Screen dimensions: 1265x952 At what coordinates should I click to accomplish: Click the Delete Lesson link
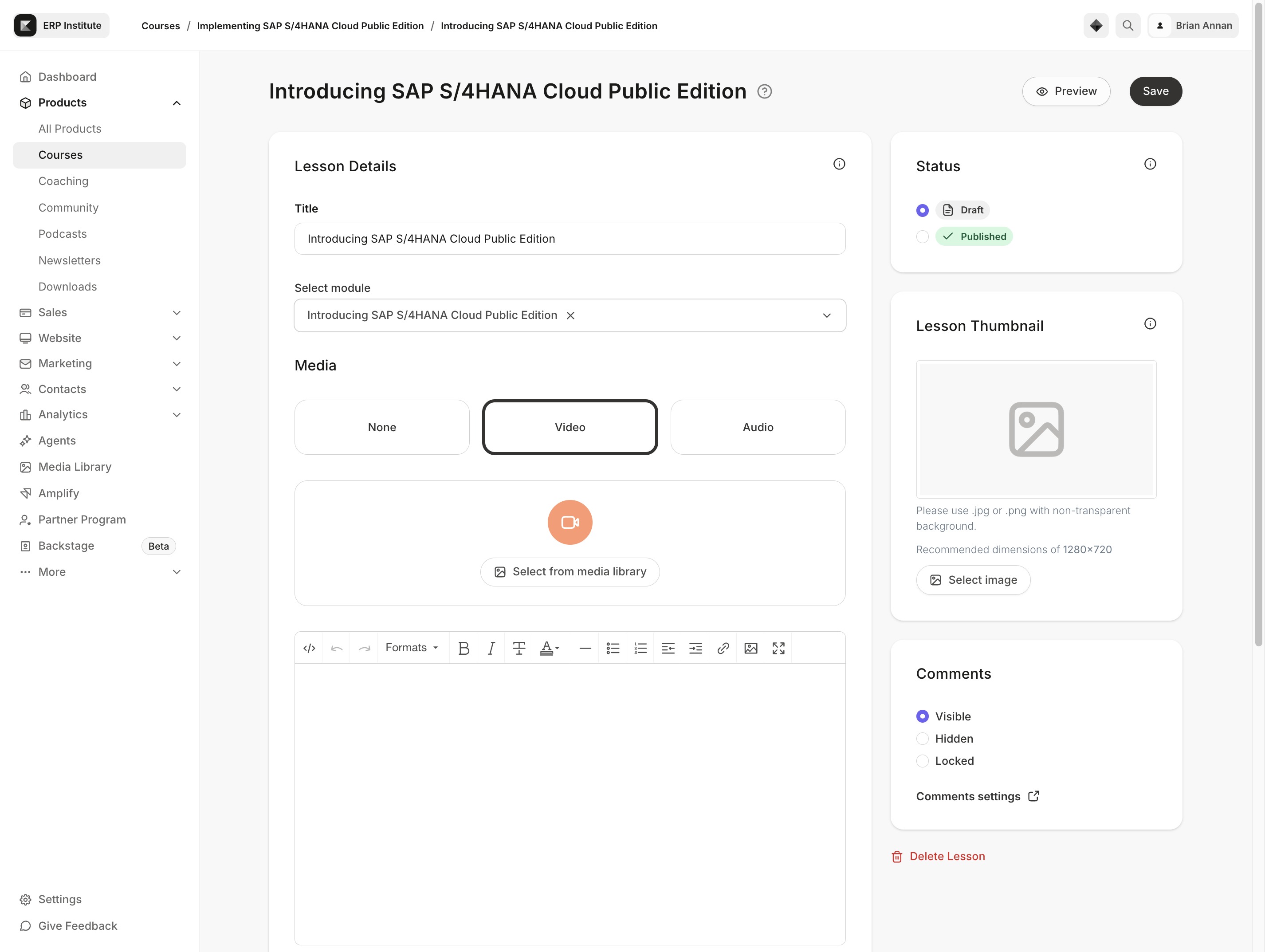tap(939, 857)
